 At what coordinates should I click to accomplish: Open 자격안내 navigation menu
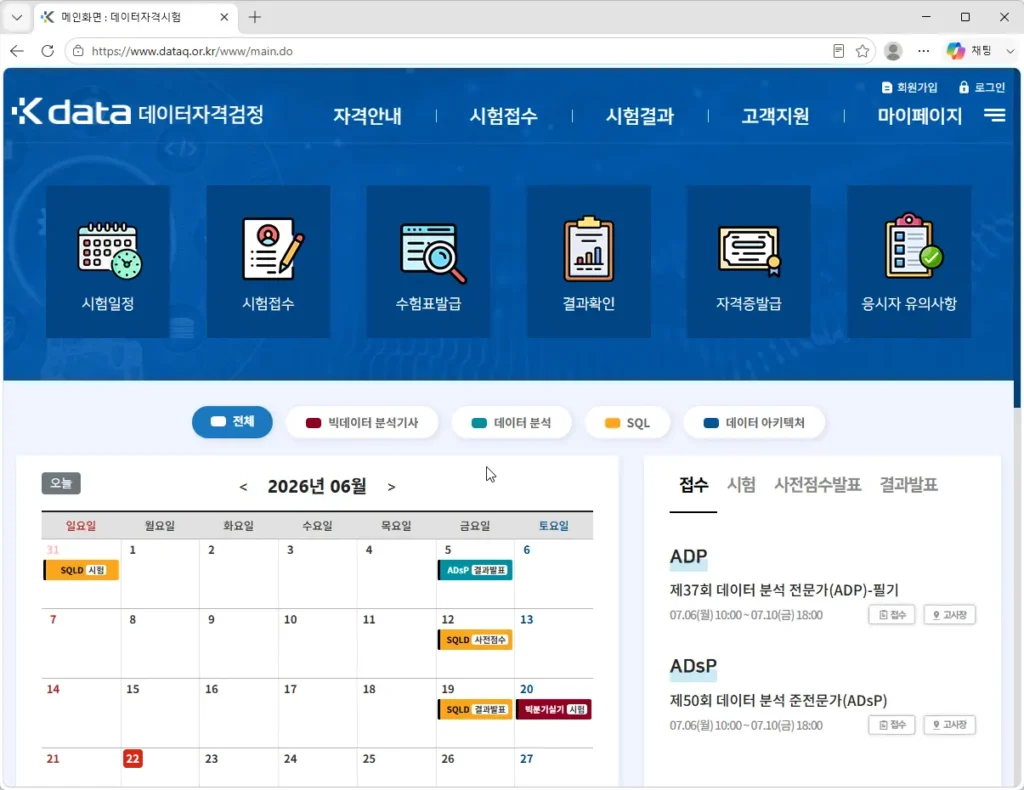coord(367,116)
